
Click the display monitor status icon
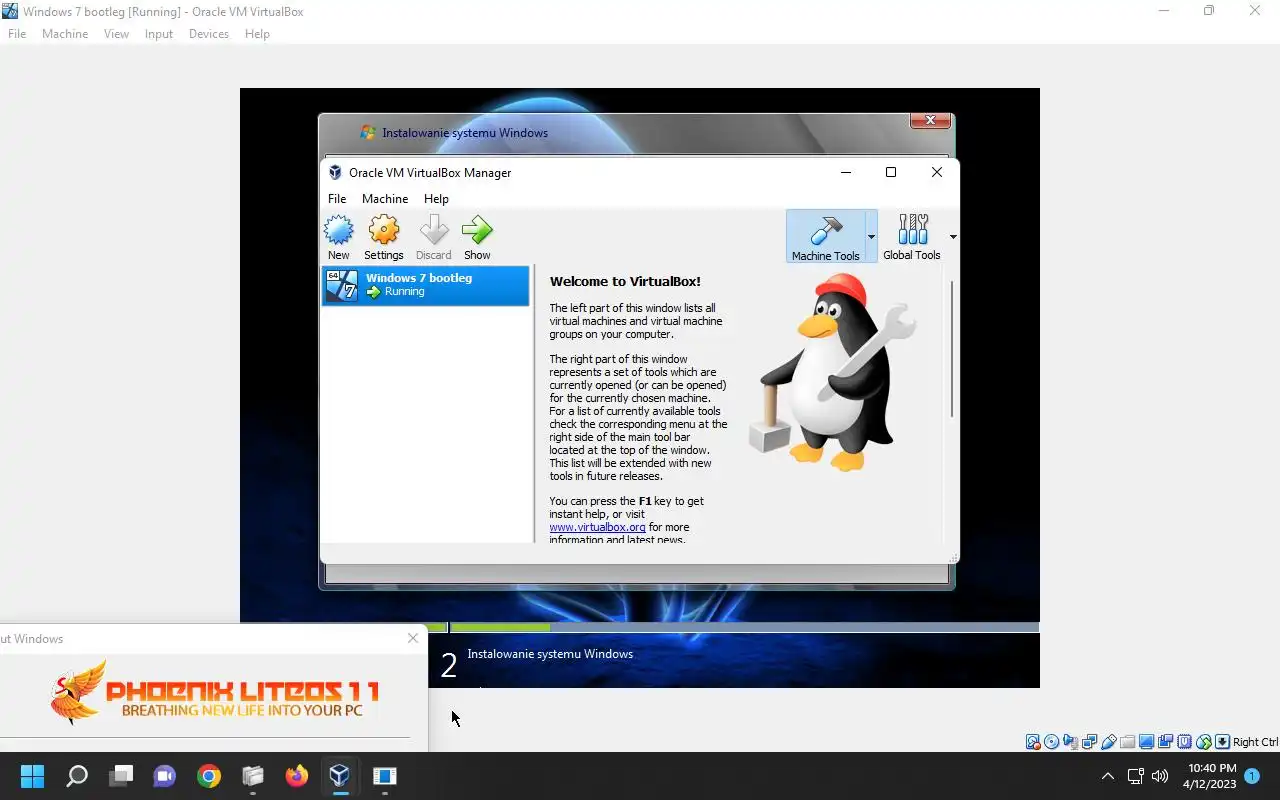coord(1146,742)
